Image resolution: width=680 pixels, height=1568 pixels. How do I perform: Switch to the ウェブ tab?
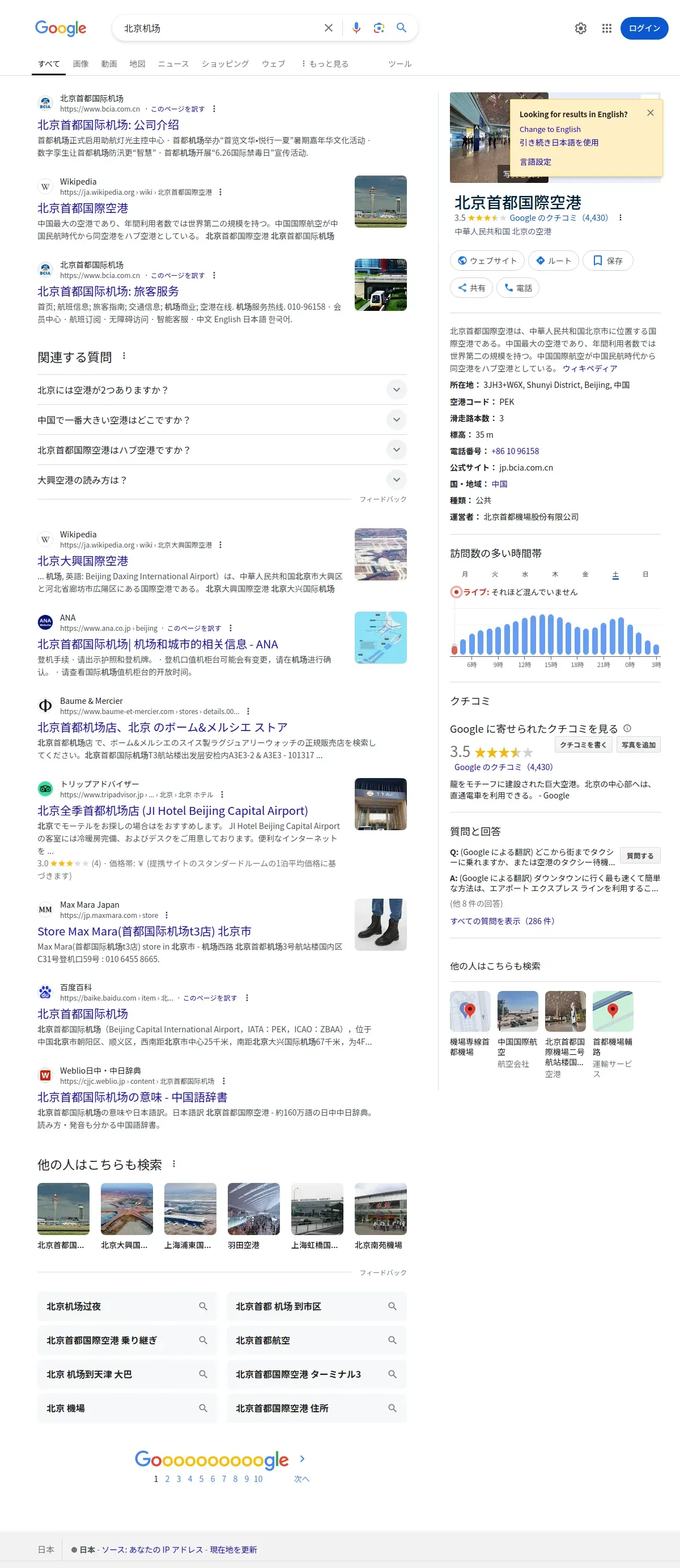[x=273, y=64]
